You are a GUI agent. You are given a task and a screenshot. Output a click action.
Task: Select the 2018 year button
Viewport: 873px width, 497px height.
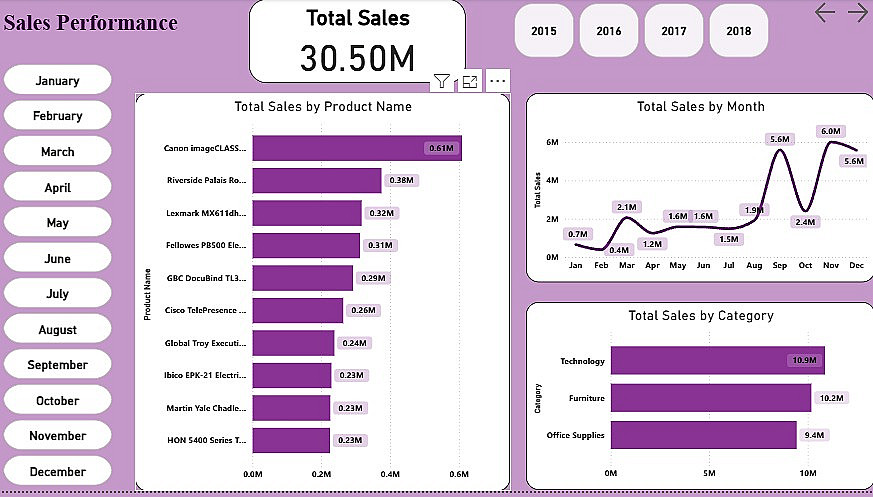pos(739,31)
